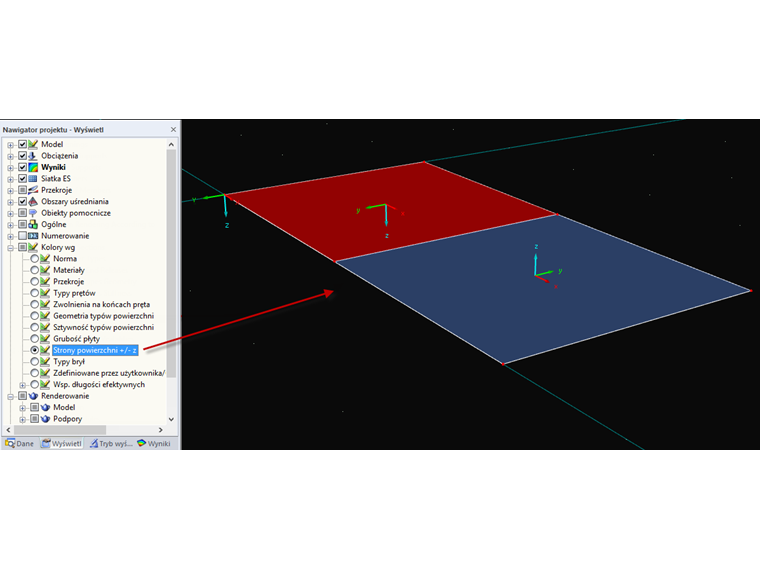Click icon beside Grubość płyty
Screen dimensions: 760x570
(x=45, y=339)
